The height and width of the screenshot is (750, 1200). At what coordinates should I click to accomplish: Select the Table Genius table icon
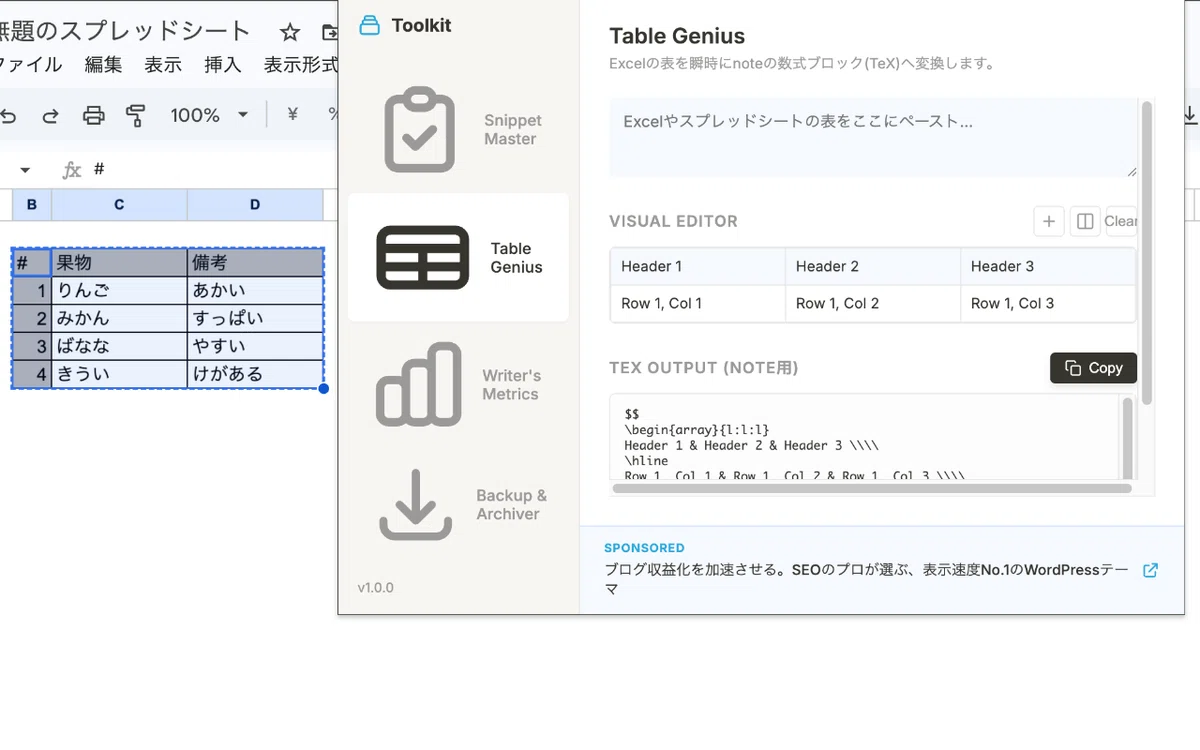click(423, 258)
